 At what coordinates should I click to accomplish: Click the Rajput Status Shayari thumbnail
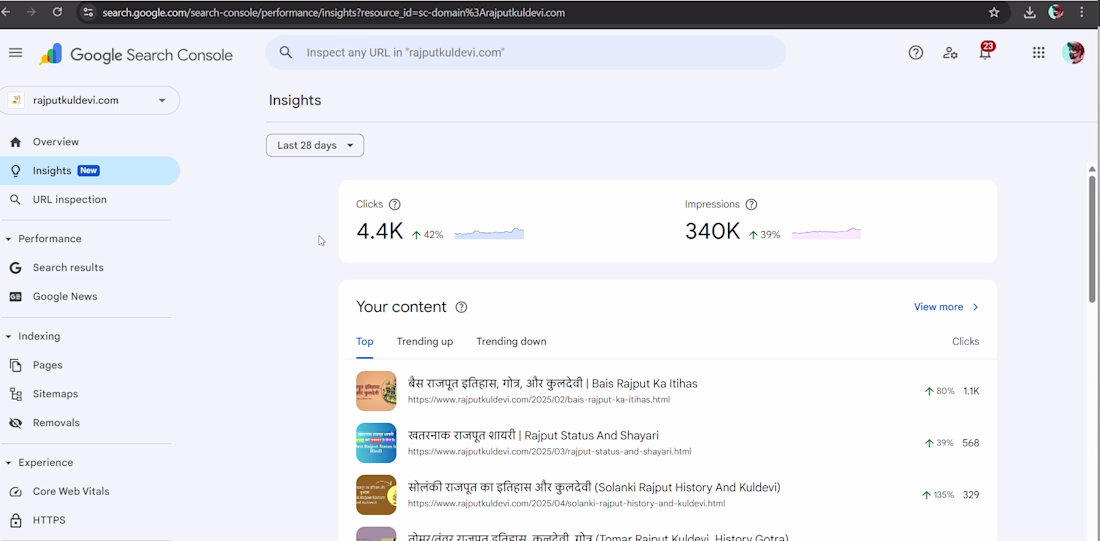point(376,443)
